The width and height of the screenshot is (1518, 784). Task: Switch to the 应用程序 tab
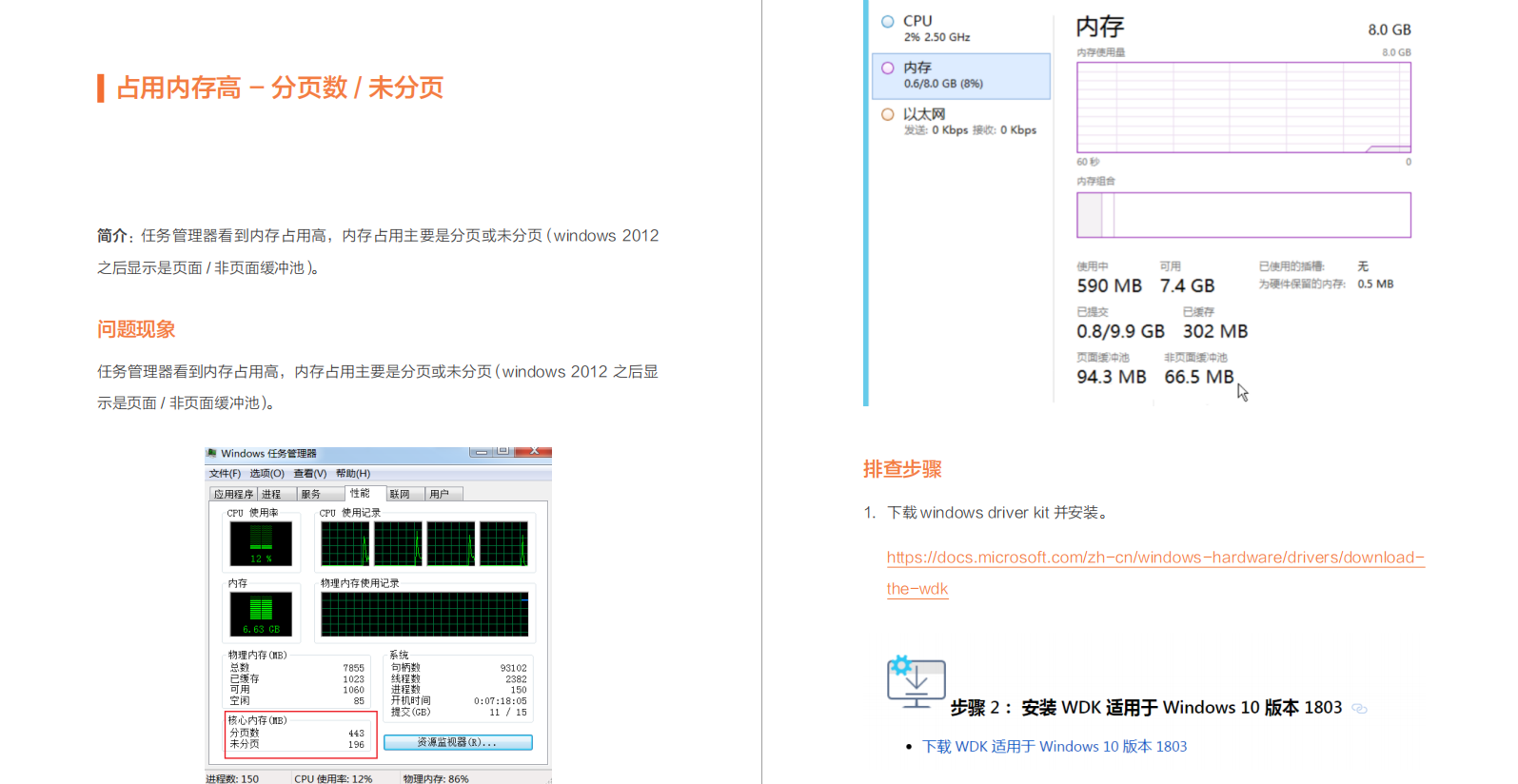click(233, 494)
